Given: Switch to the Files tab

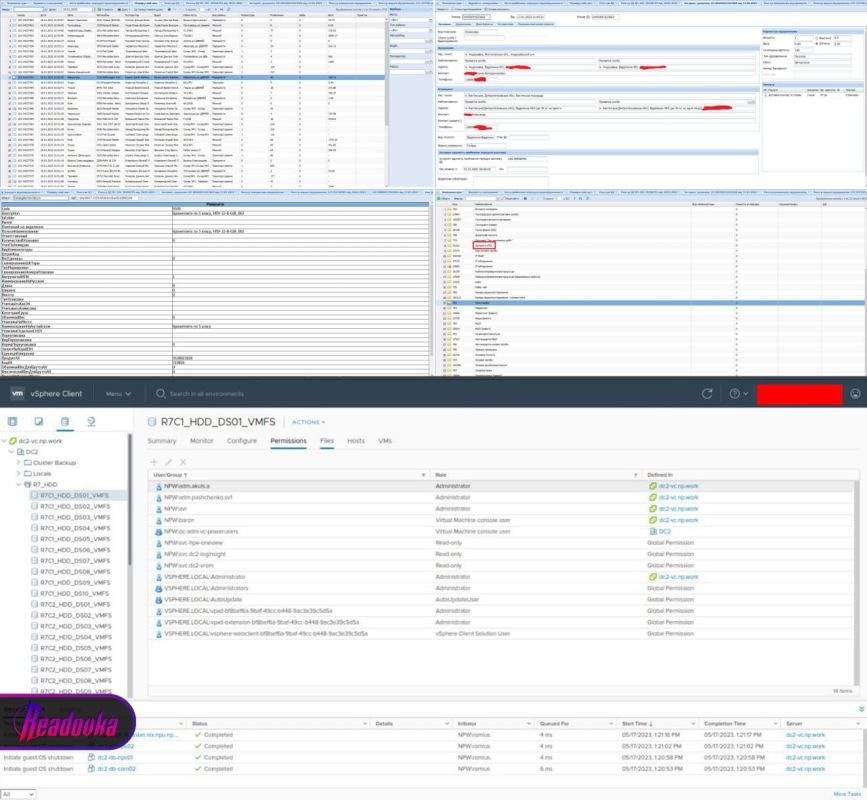Looking at the screenshot, I should tap(327, 441).
